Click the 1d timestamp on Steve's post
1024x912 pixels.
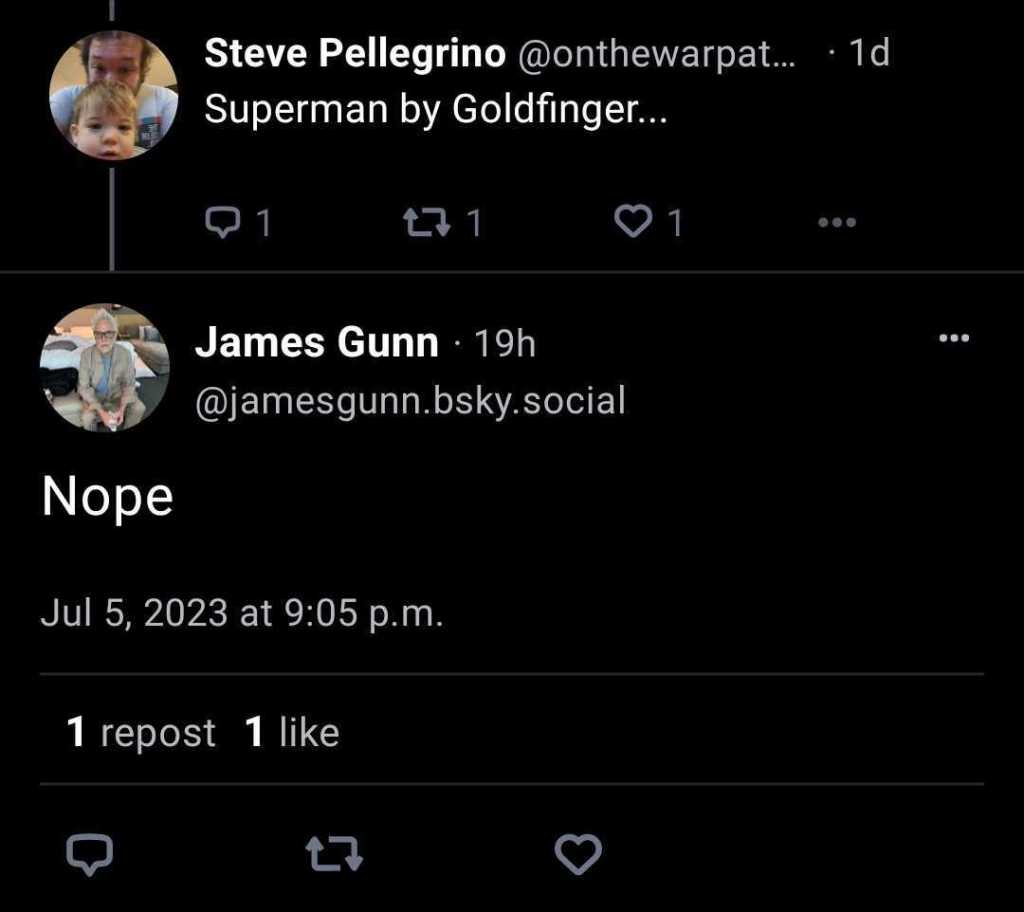coord(868,53)
